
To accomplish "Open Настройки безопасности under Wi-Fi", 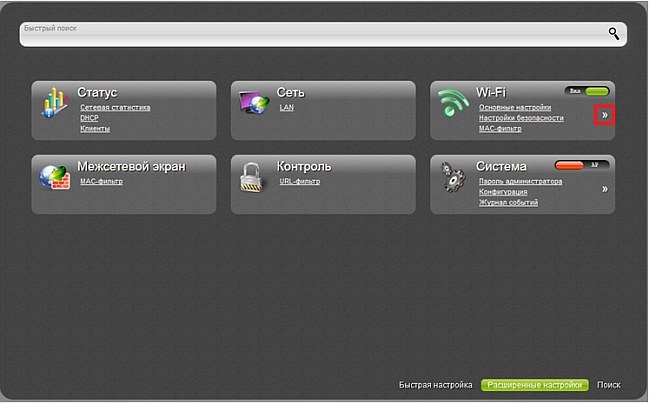I will pyautogui.click(x=521, y=117).
